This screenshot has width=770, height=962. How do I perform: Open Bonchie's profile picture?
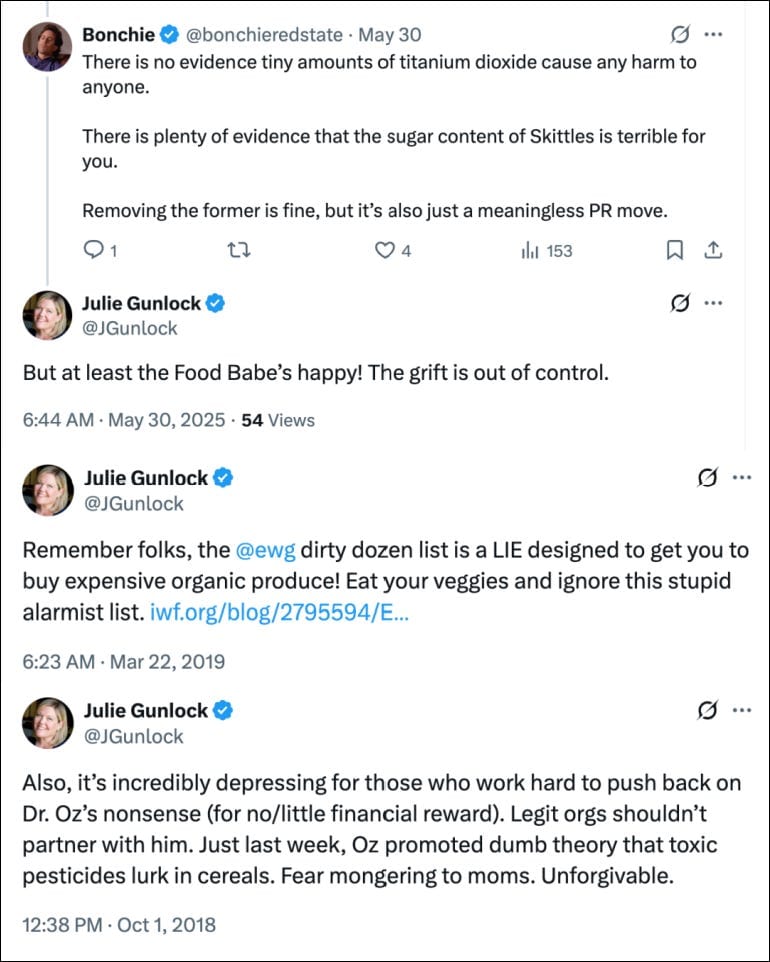pyautogui.click(x=47, y=47)
